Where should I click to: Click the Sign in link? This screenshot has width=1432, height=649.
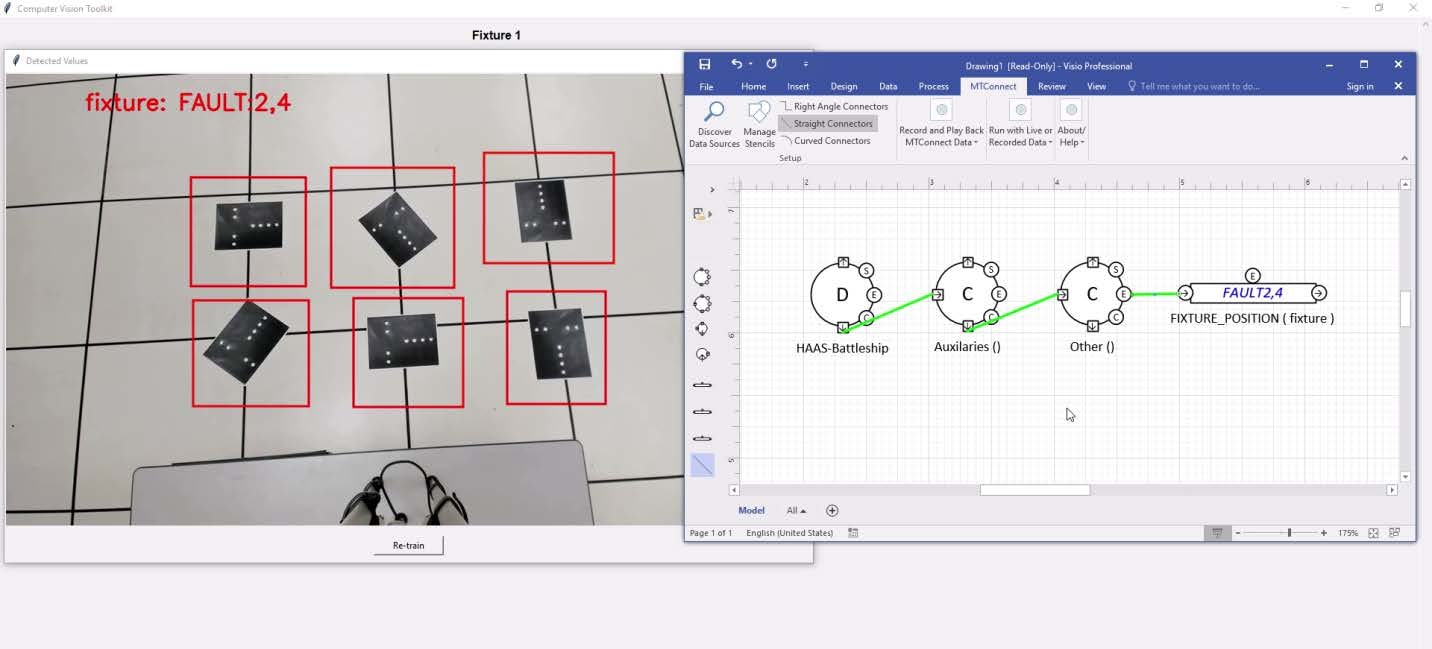[1359, 87]
